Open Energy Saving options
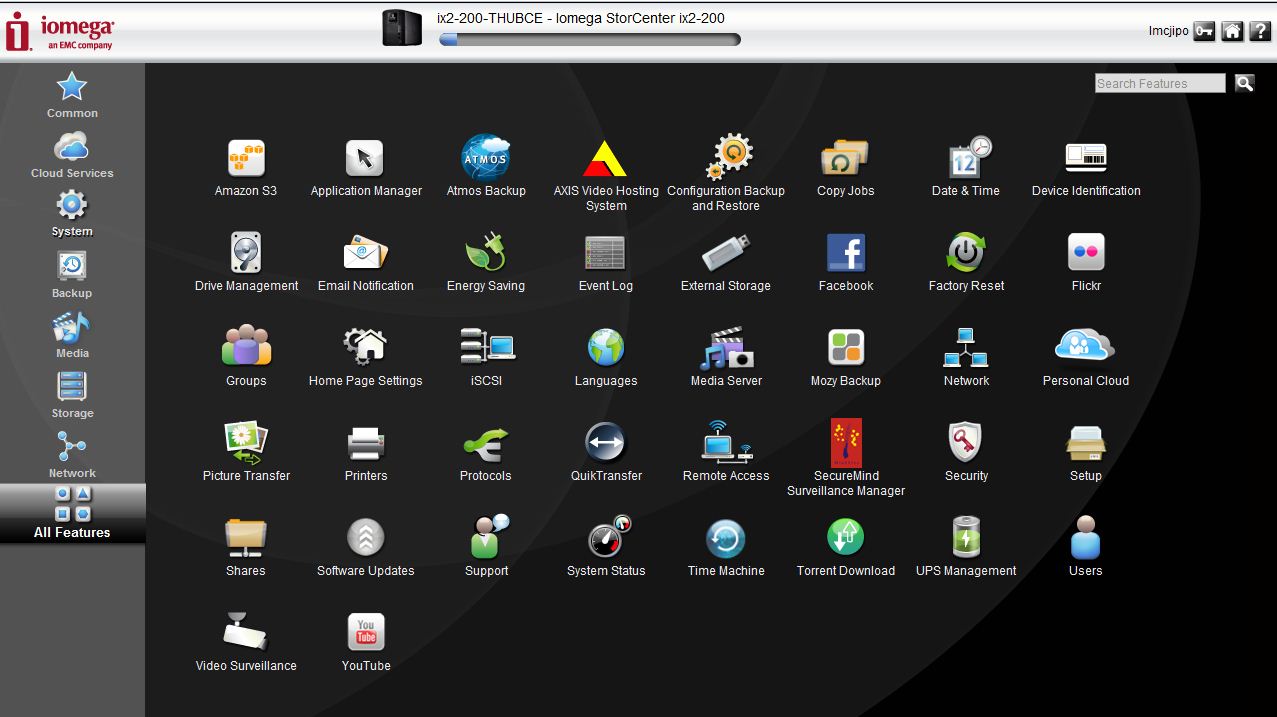The image size is (1277, 717). click(486, 262)
